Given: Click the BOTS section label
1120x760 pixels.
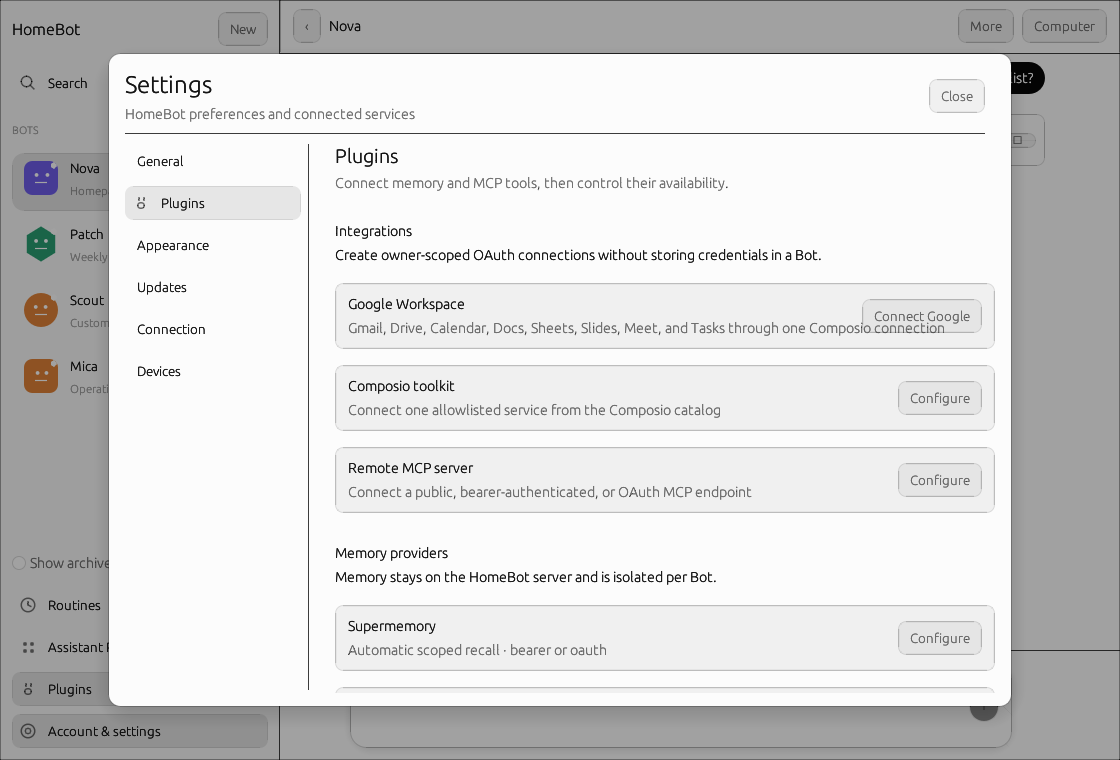Looking at the screenshot, I should click(x=25, y=130).
